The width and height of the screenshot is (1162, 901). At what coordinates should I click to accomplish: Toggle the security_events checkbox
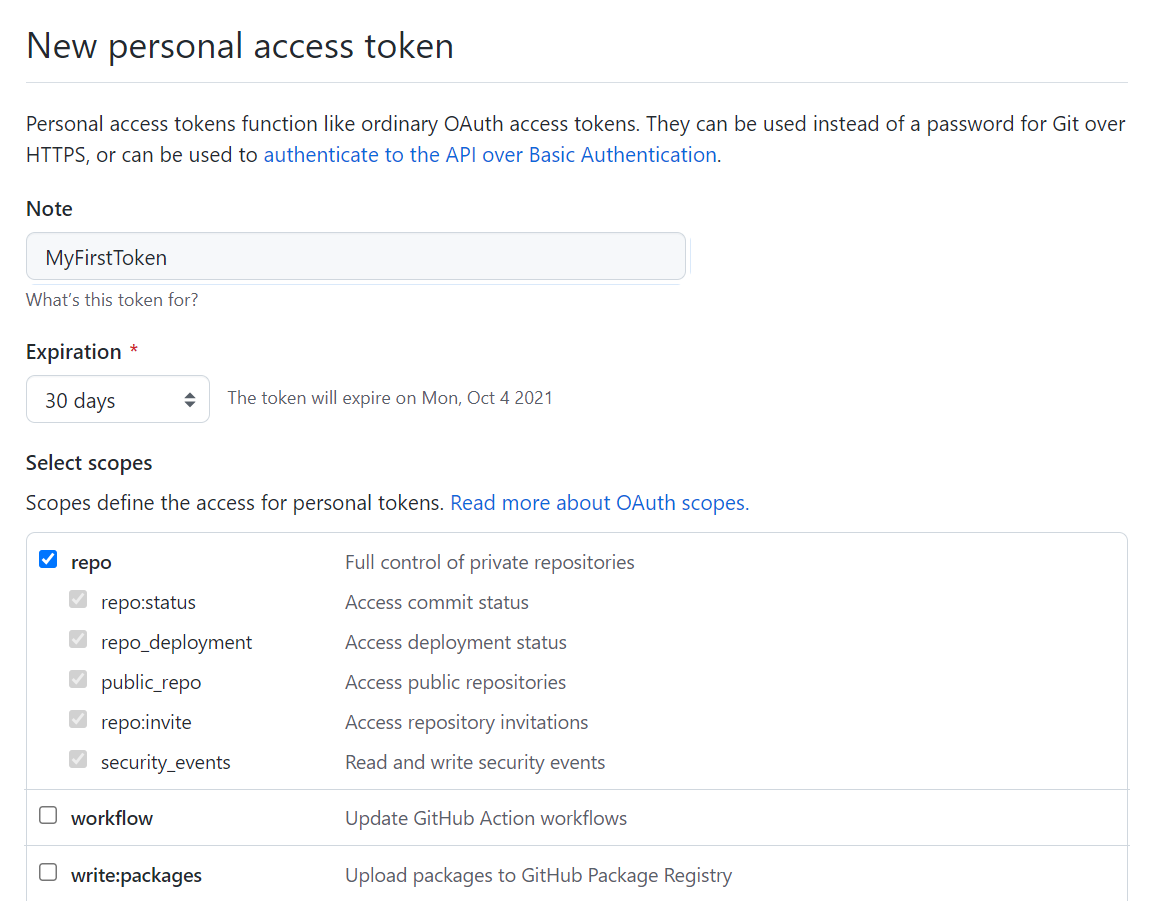click(78, 760)
